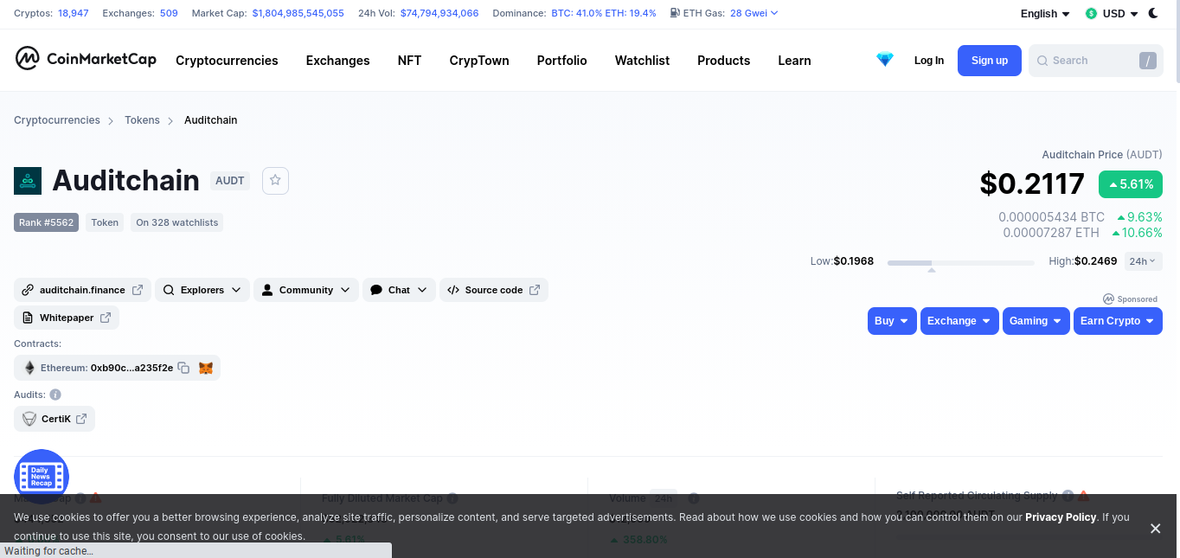Open the Buy dropdown button

pos(892,321)
